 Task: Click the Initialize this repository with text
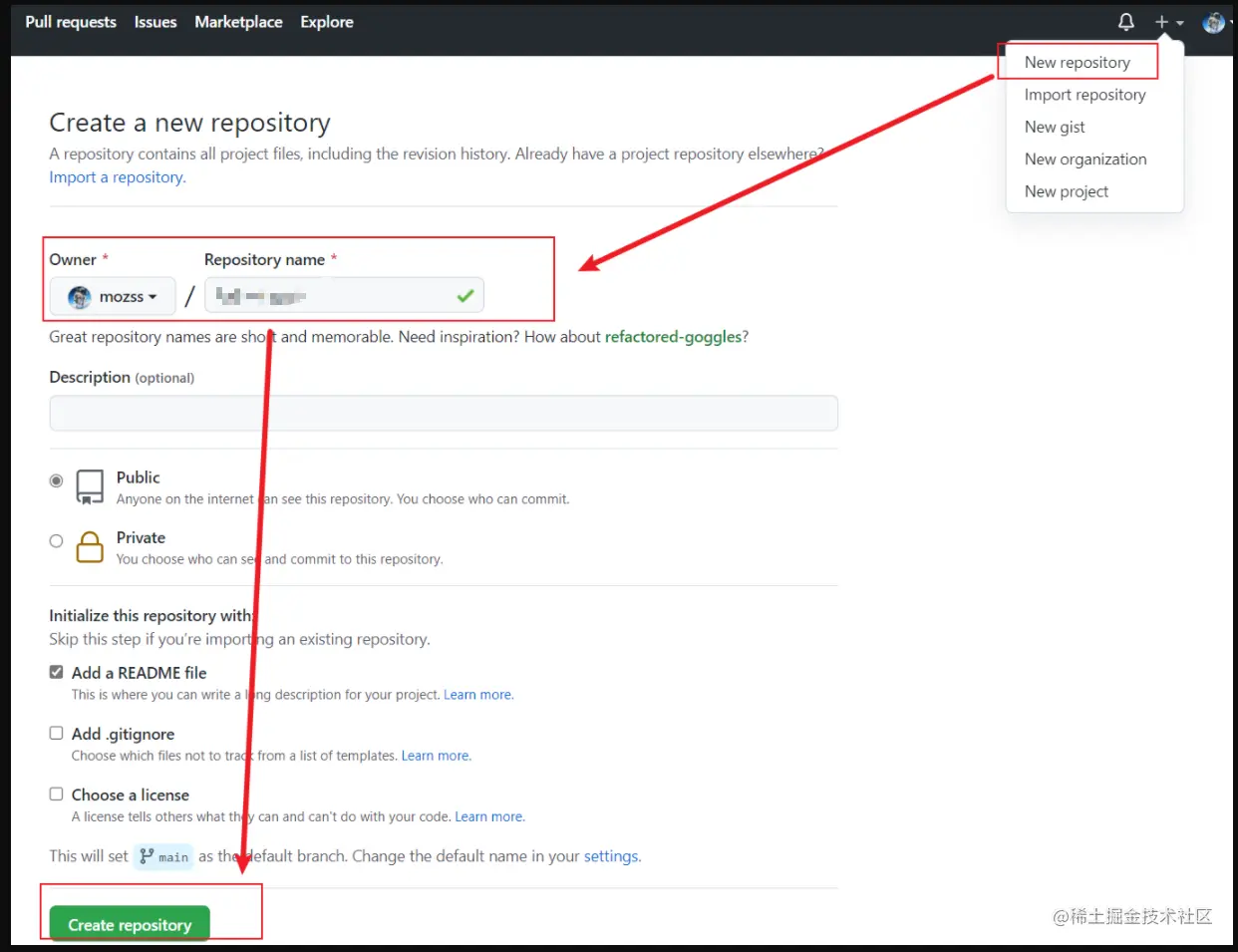coord(153,616)
